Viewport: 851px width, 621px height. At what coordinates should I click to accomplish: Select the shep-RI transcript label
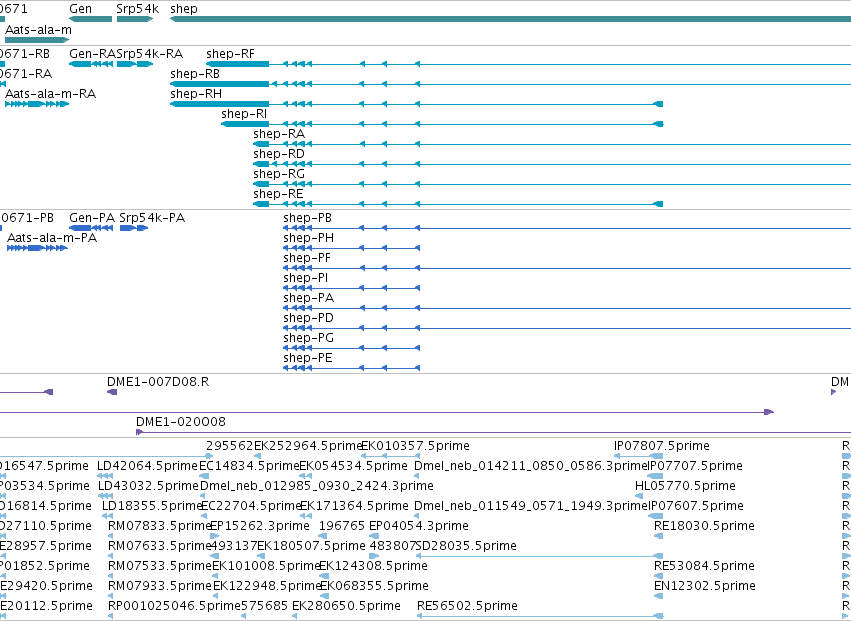[244, 114]
